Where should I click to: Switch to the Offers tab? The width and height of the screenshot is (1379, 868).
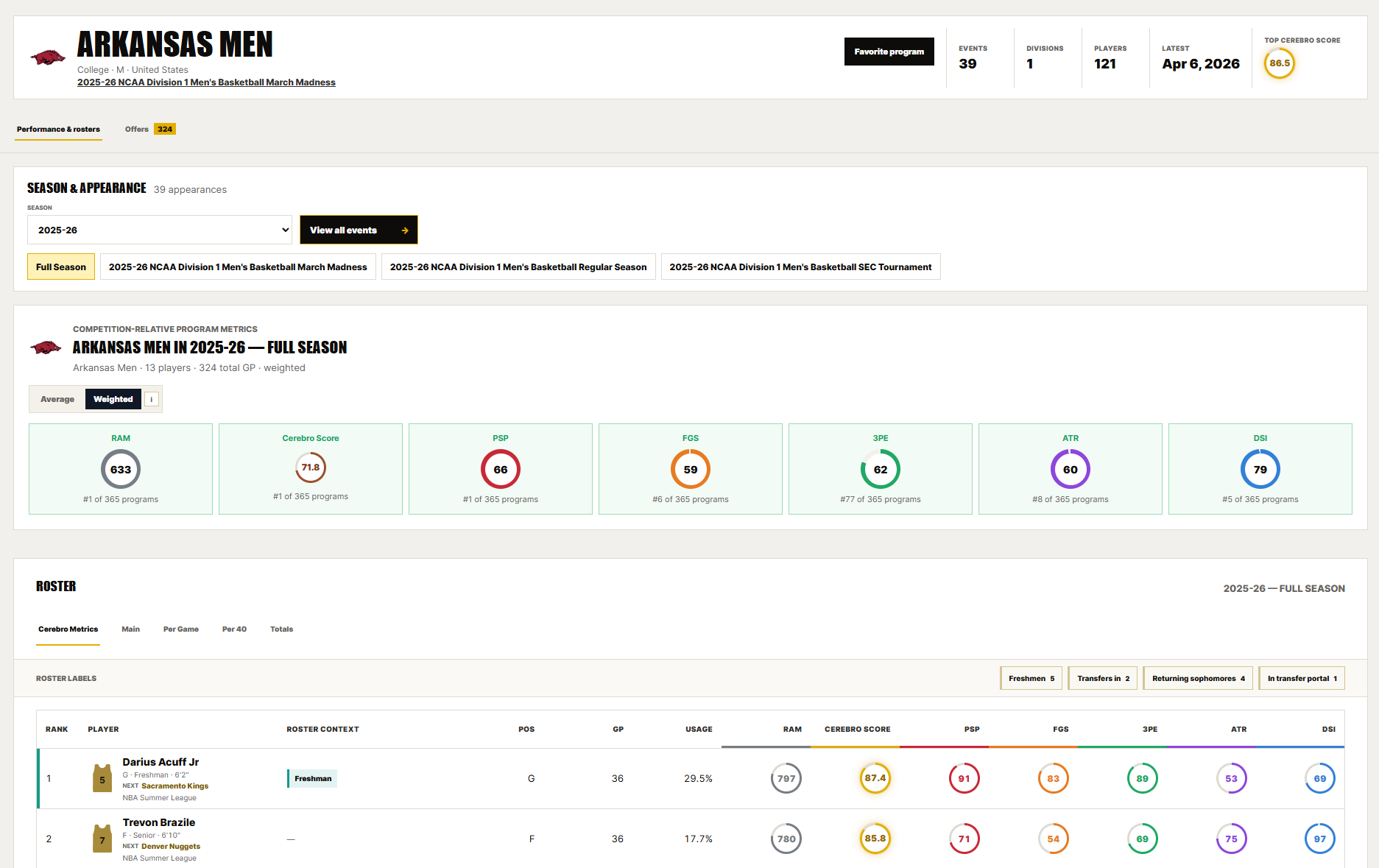(149, 129)
